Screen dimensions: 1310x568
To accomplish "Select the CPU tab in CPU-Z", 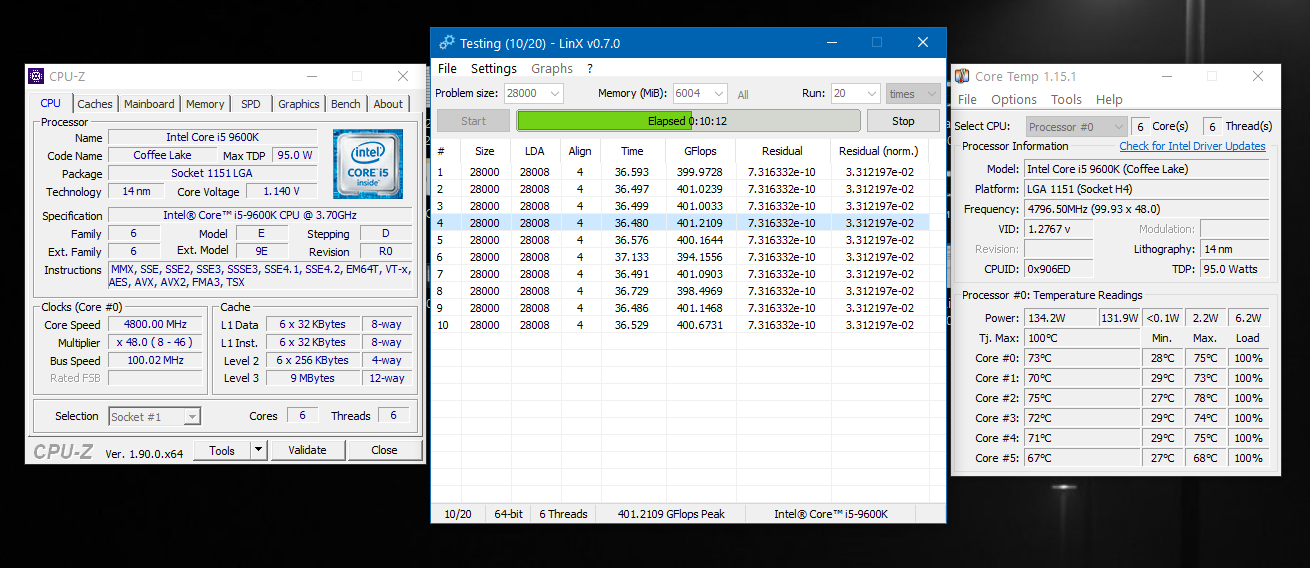I will coord(51,103).
